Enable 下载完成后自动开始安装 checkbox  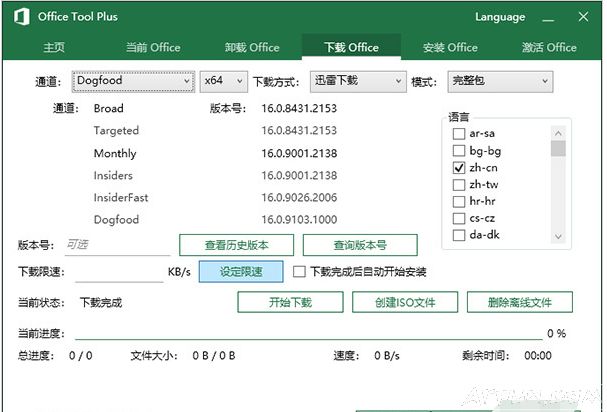[299, 271]
